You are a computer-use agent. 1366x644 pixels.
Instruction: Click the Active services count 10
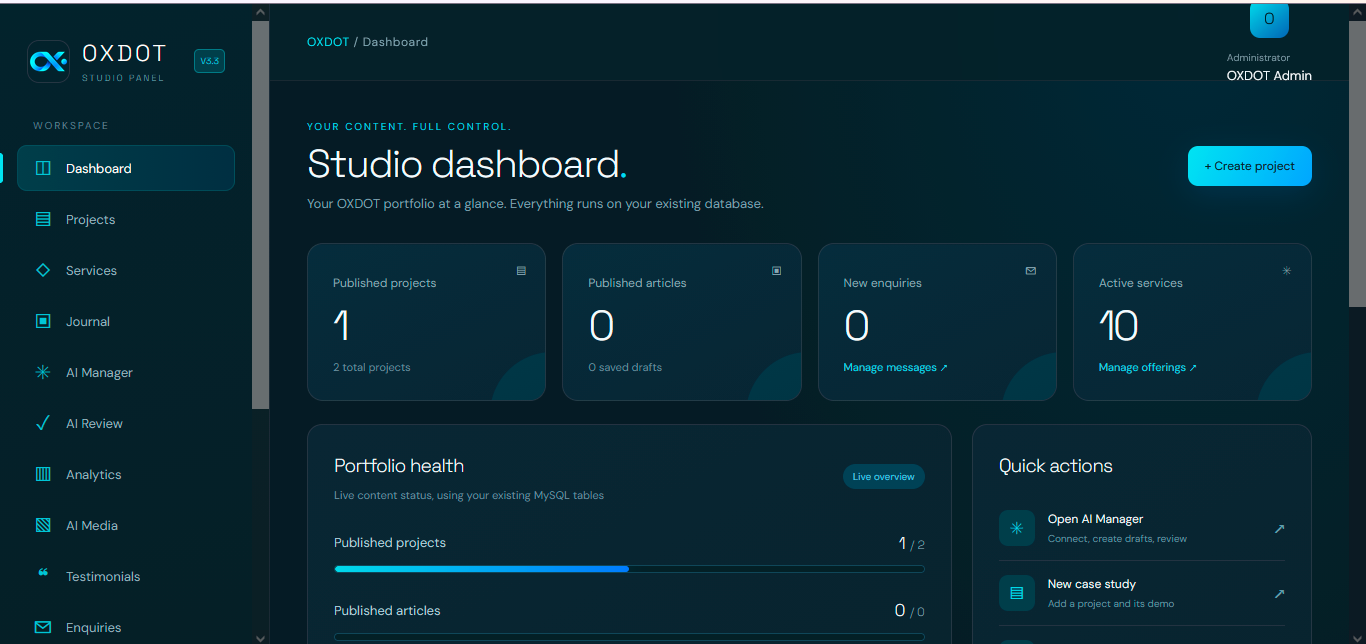coord(1118,326)
